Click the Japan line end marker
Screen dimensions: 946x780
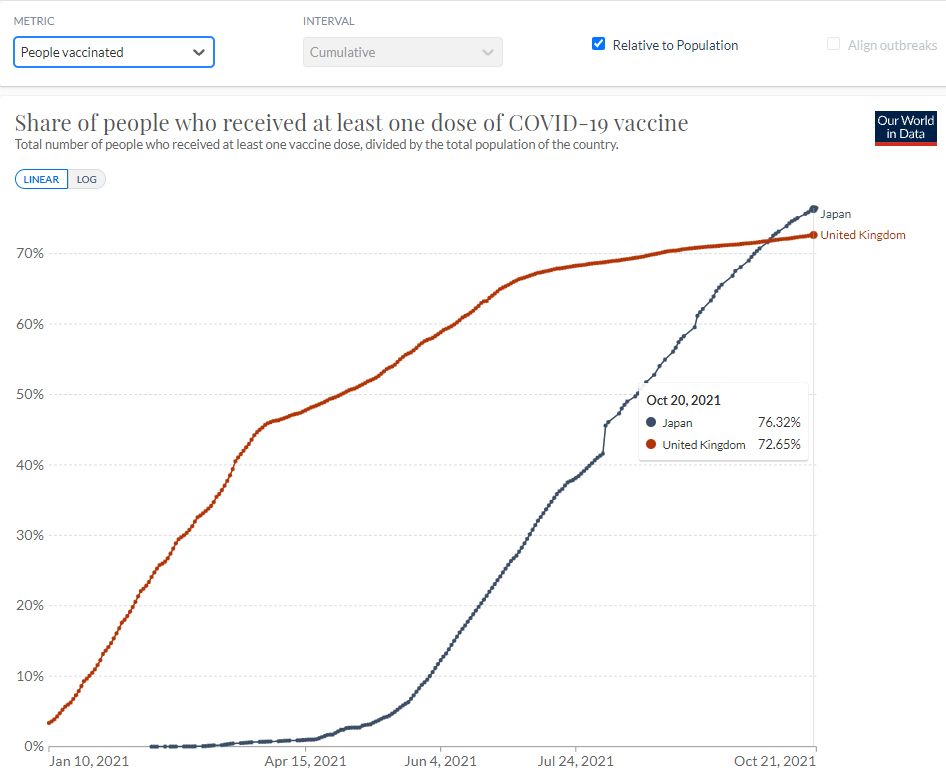(x=813, y=209)
